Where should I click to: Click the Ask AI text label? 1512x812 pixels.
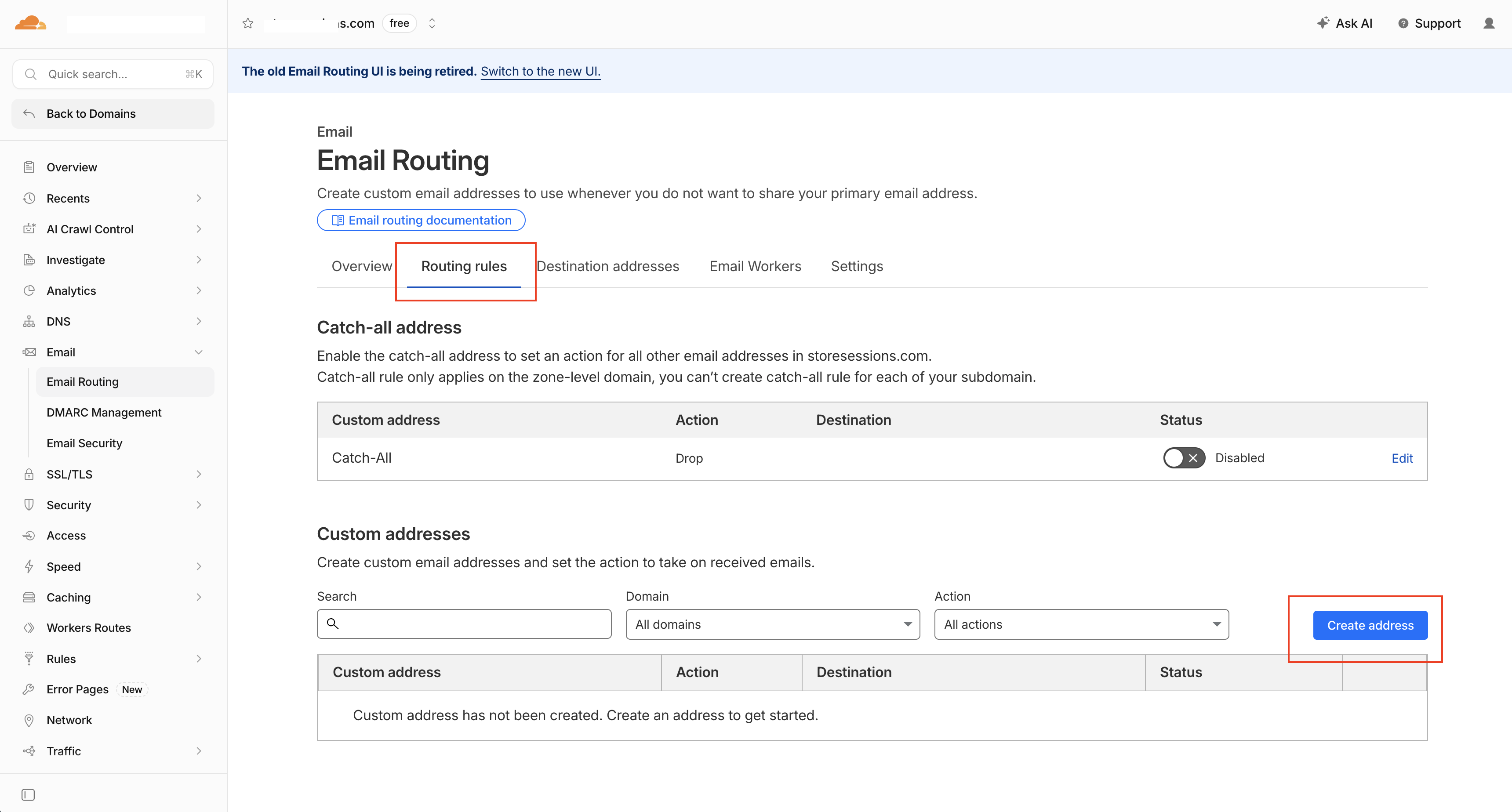click(1354, 23)
